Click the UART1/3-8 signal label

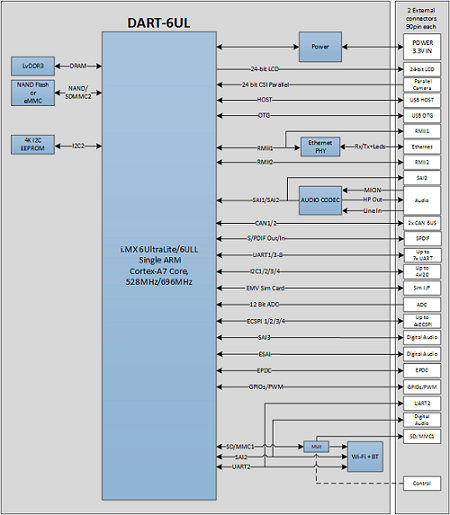point(268,255)
